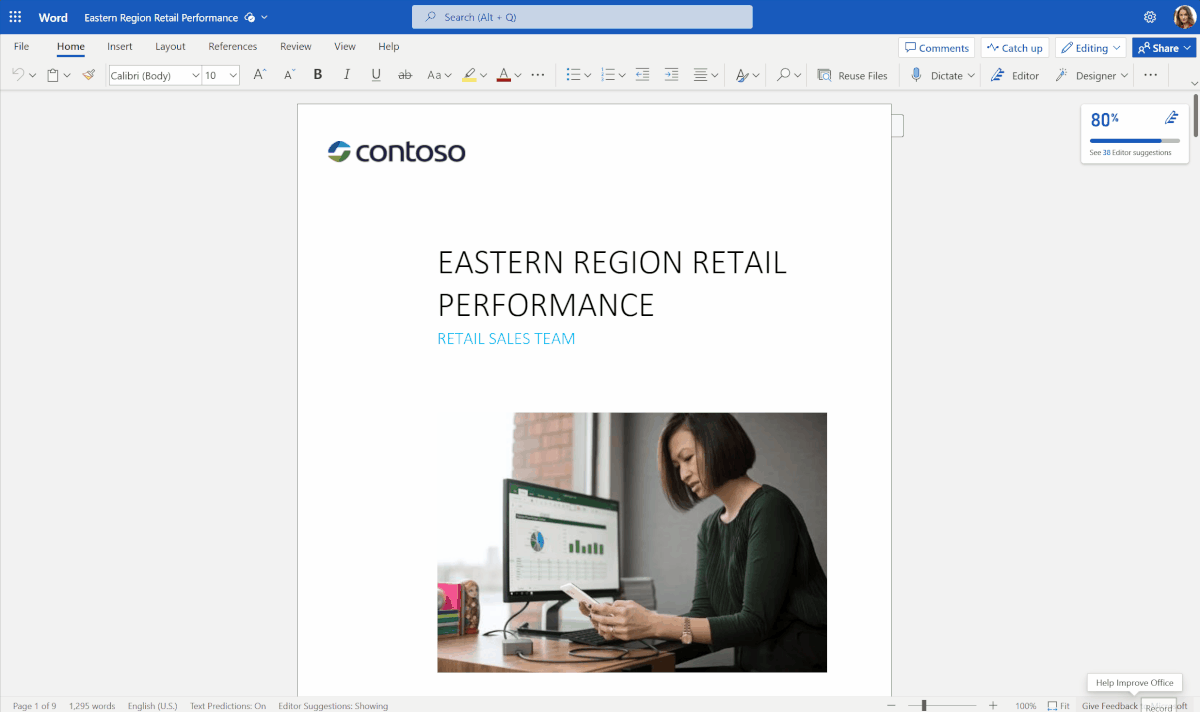Open the Comments pane button
The height and width of the screenshot is (712, 1200).
click(x=937, y=48)
